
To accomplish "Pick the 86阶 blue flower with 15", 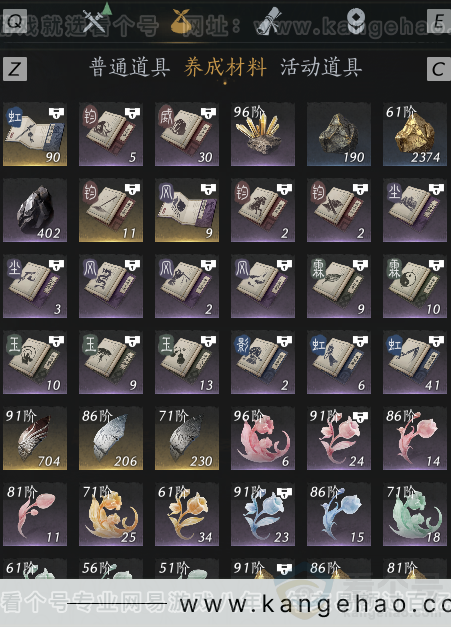I will click(x=339, y=514).
